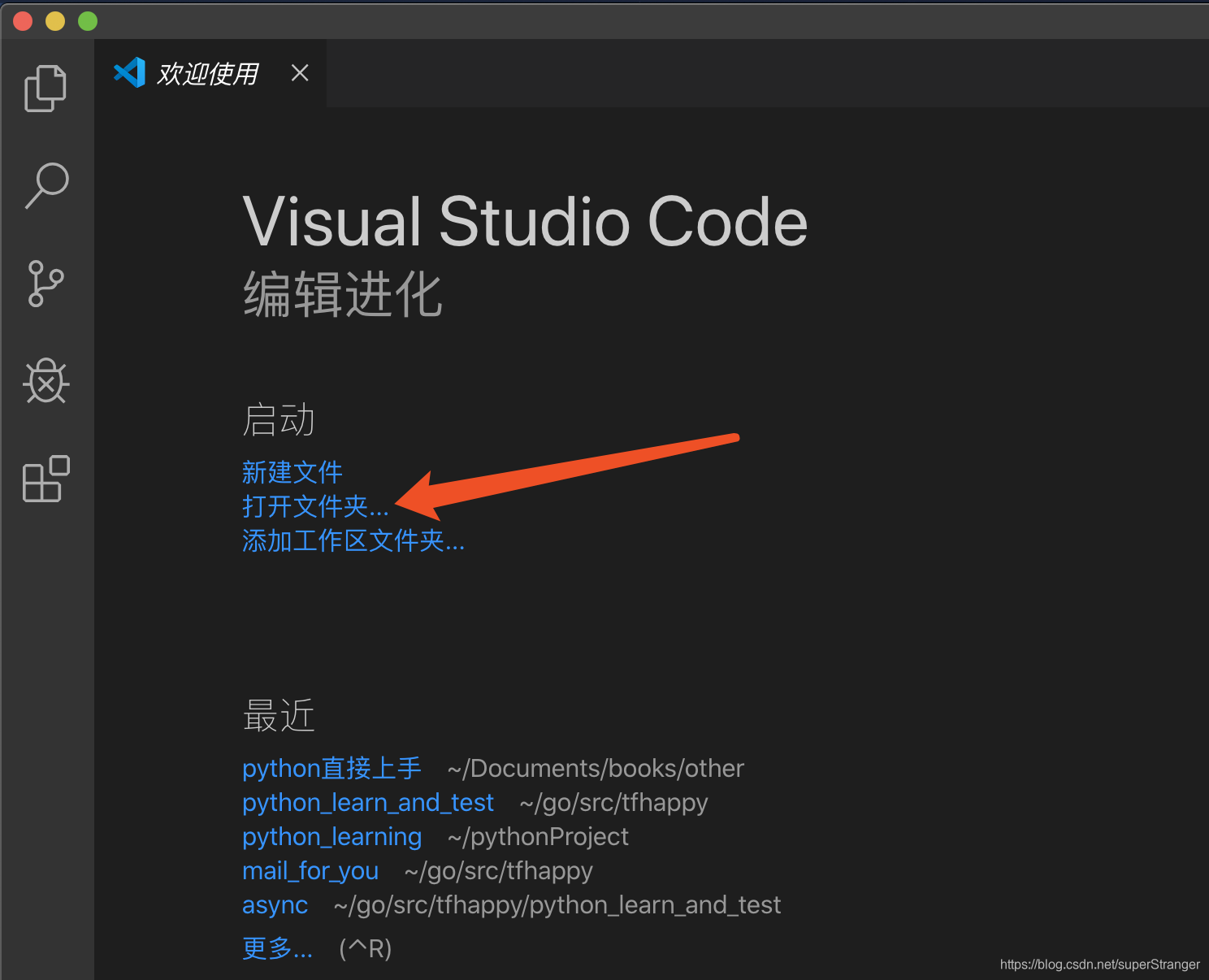
Task: Click the yellow minimize window button
Action: 55,21
